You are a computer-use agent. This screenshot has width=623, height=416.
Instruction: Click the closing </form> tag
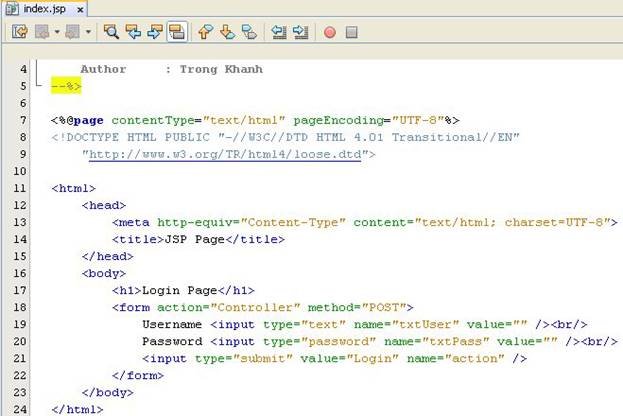point(137,375)
